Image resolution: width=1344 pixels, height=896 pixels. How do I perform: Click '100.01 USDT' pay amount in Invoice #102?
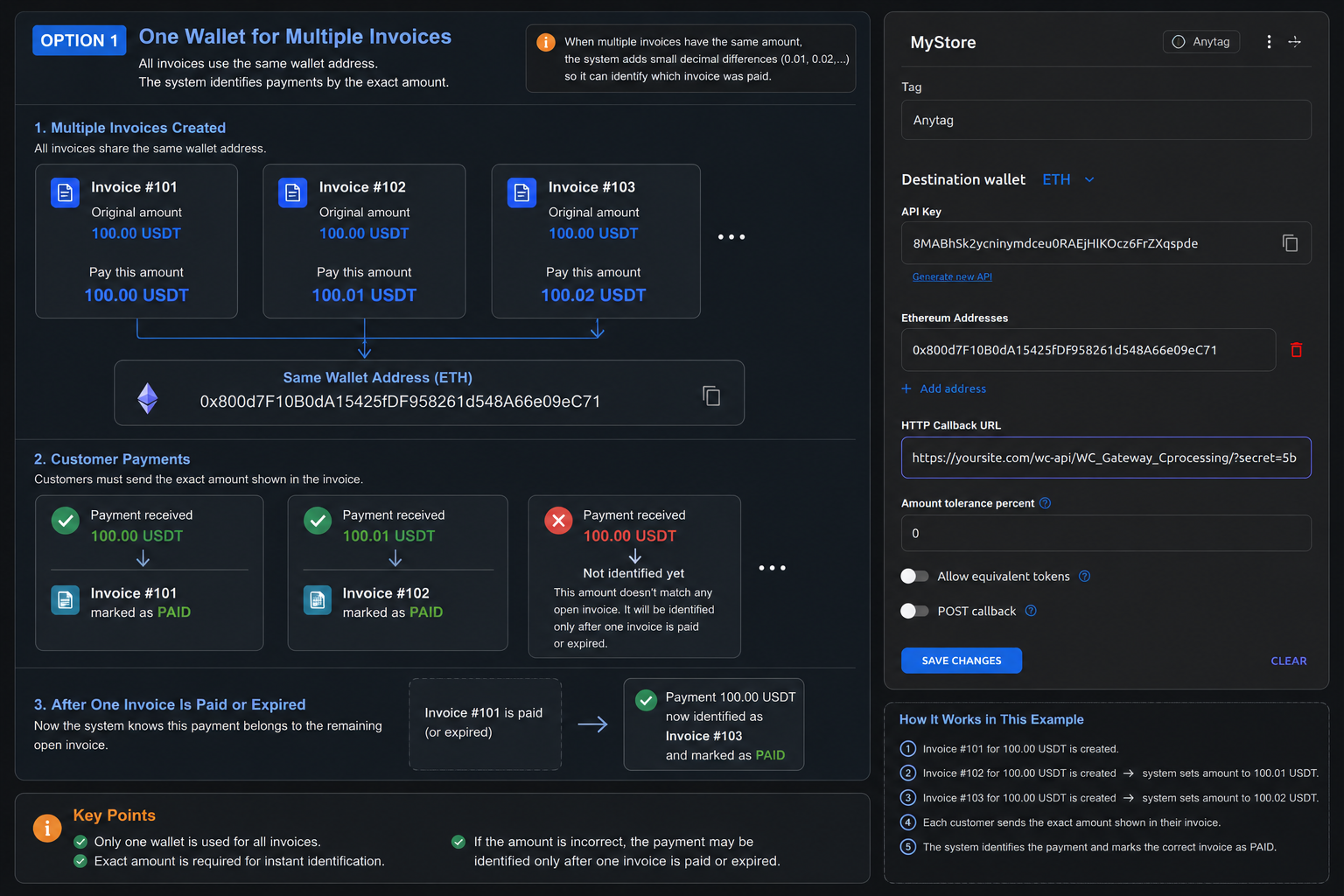click(x=364, y=296)
